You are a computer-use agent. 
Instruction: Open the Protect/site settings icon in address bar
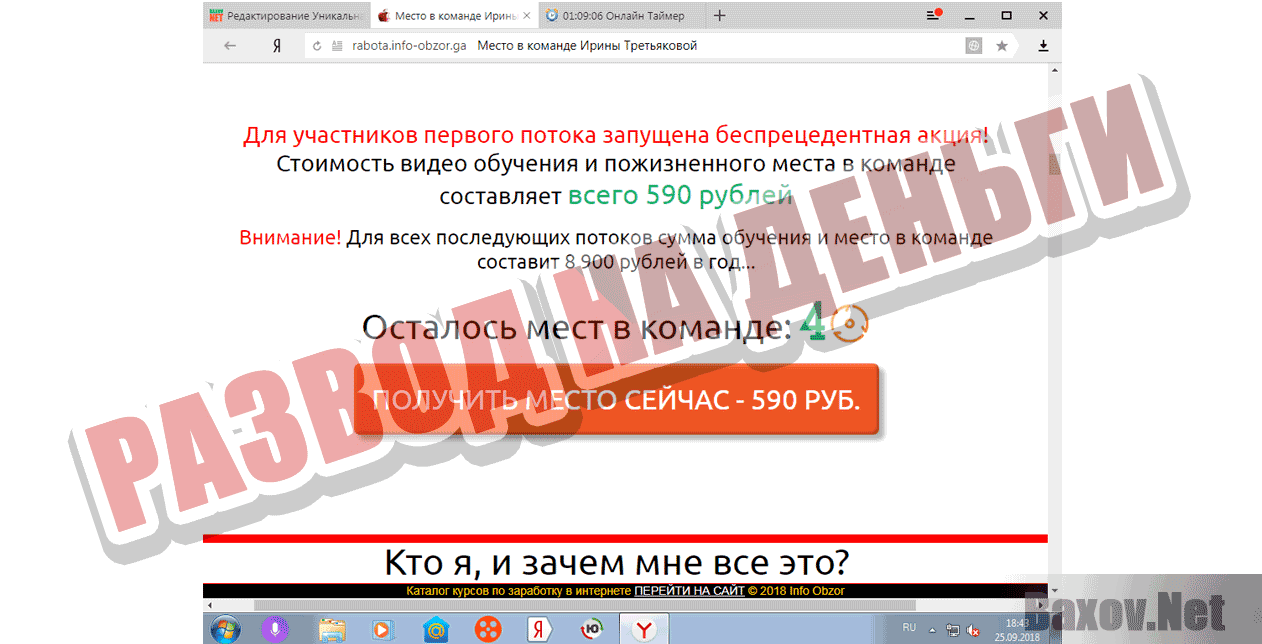337,45
